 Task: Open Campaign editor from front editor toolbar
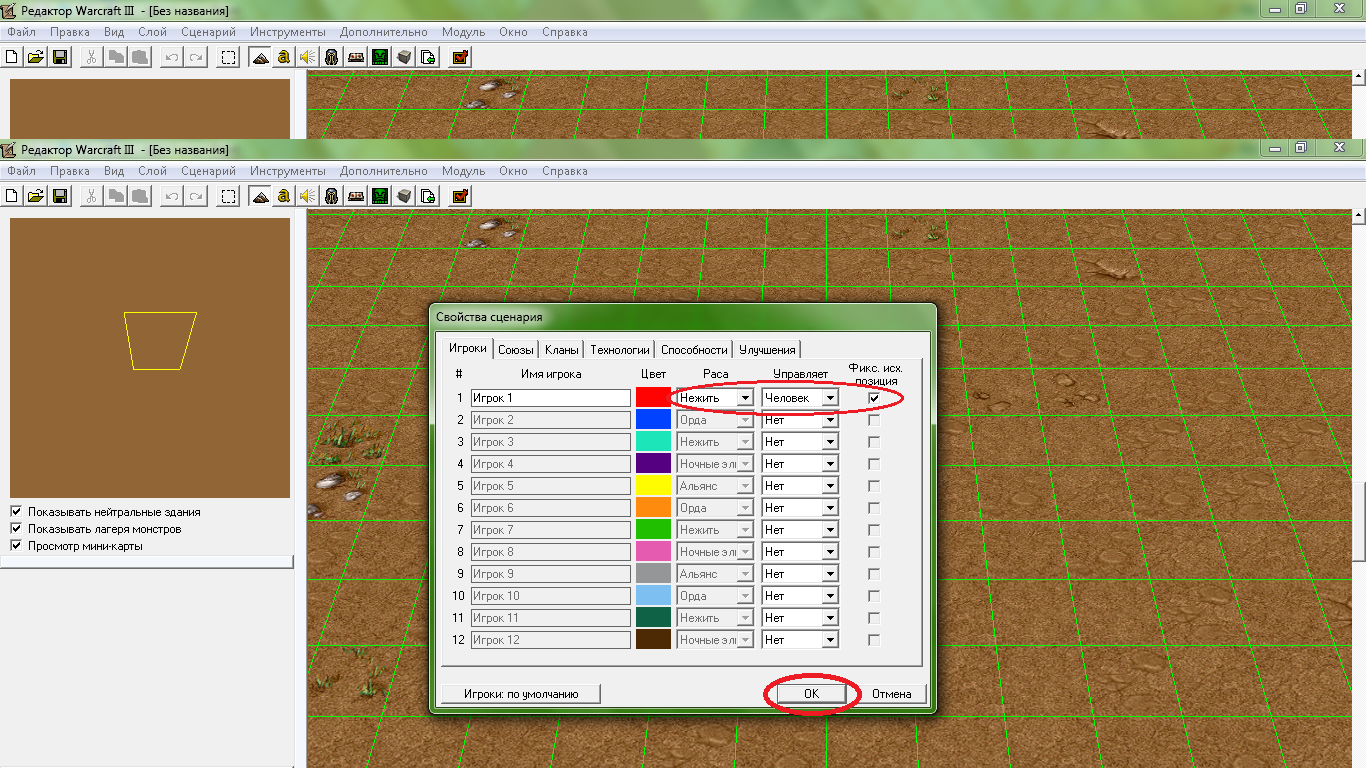pyautogui.click(x=356, y=196)
